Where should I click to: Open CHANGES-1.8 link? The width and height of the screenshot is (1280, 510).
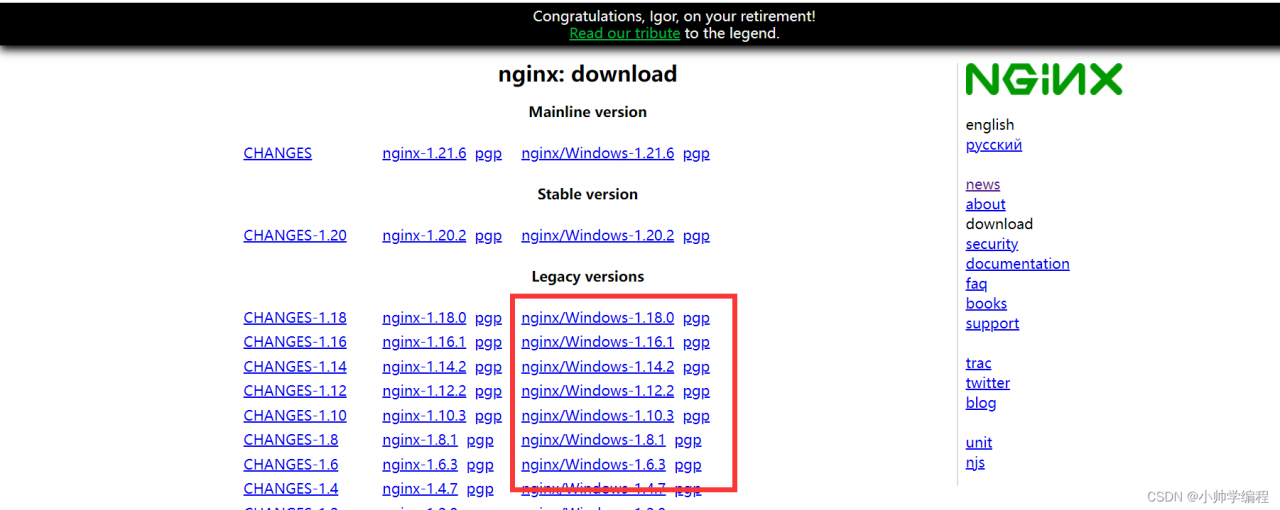291,440
